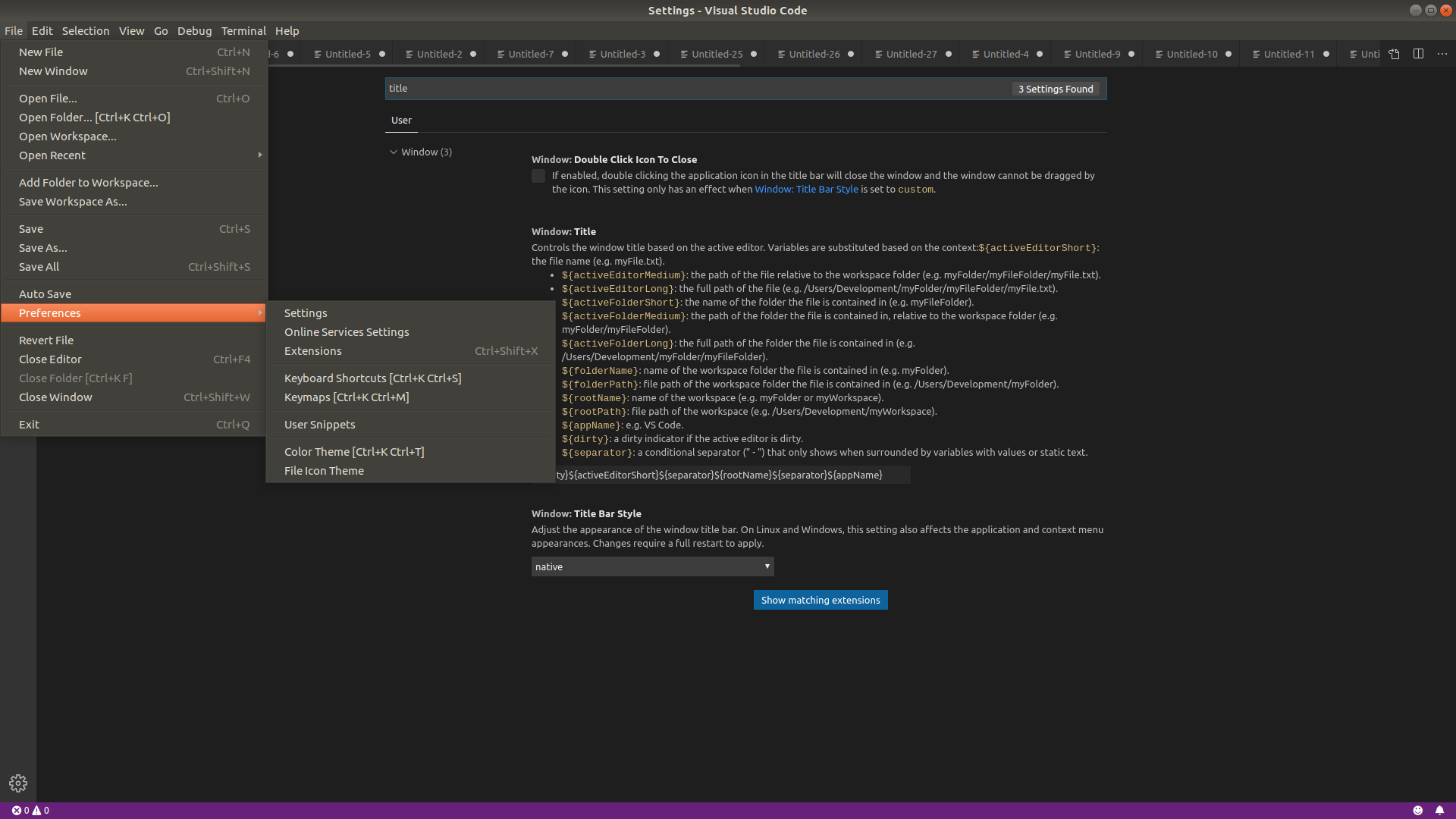This screenshot has height=819, width=1456.
Task: Open the Terminal menu
Action: coord(243,31)
